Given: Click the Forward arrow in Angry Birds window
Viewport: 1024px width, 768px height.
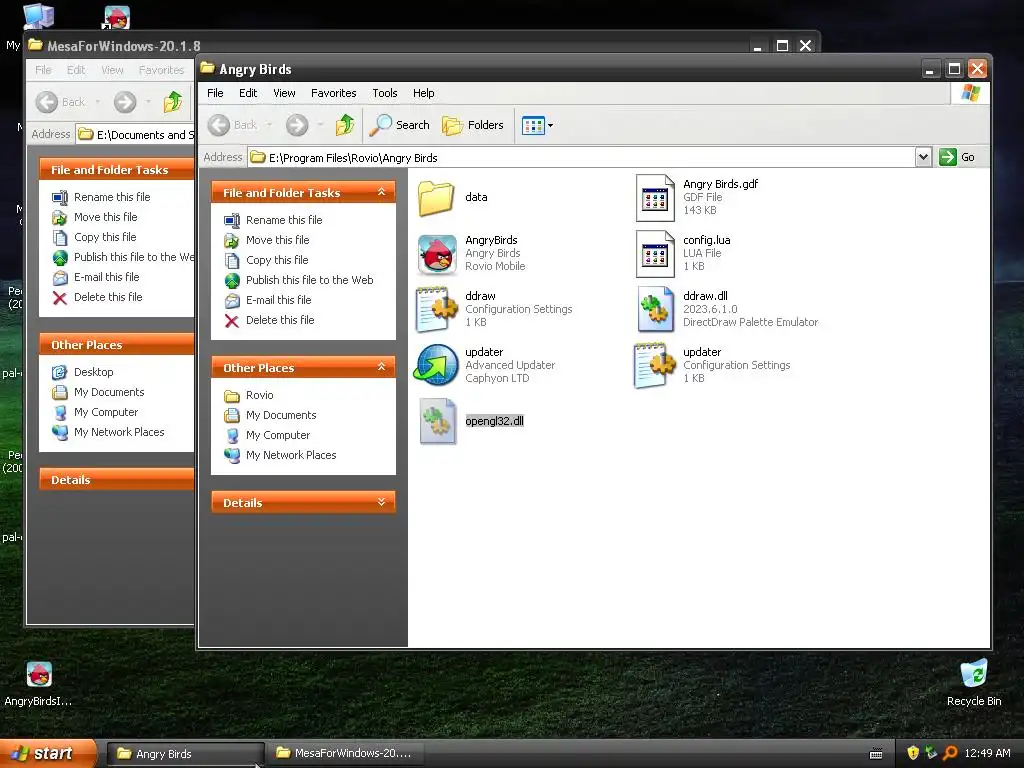Looking at the screenshot, I should (297, 125).
